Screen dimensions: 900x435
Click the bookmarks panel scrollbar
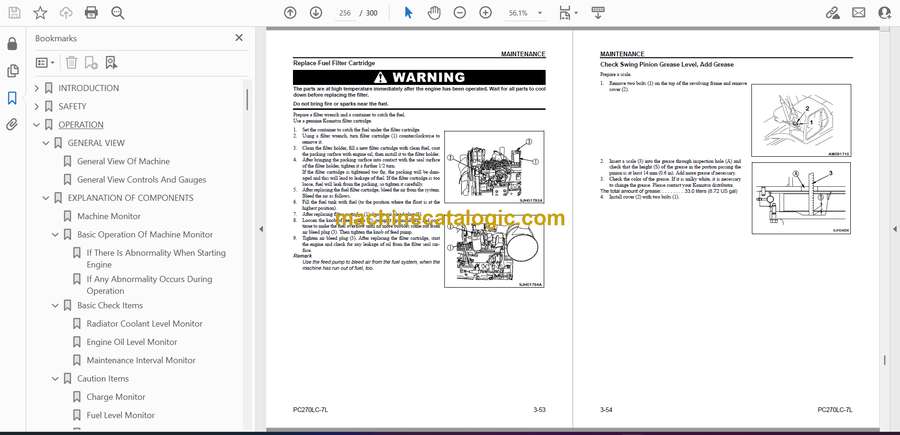click(x=247, y=99)
